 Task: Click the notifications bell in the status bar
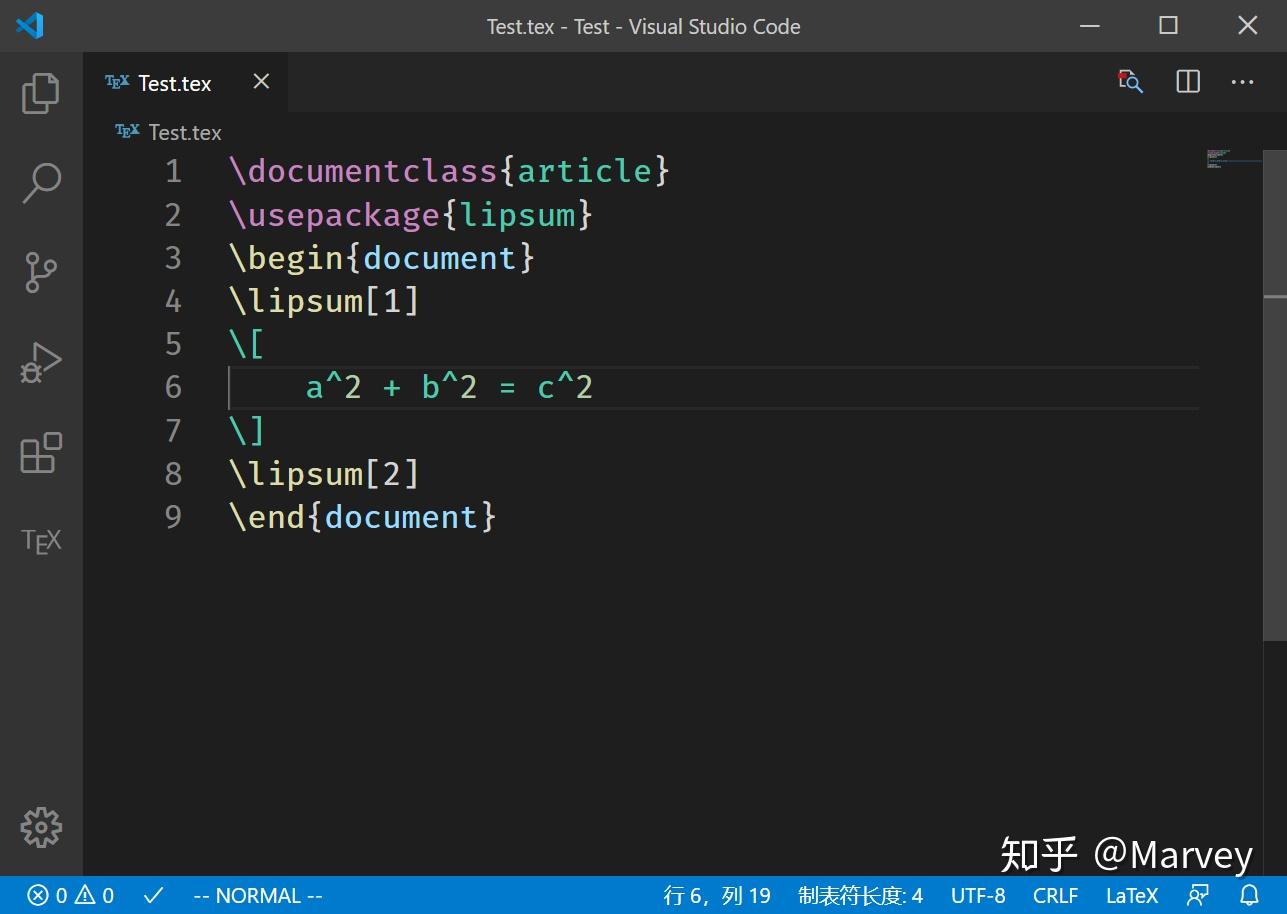pyautogui.click(x=1249, y=895)
